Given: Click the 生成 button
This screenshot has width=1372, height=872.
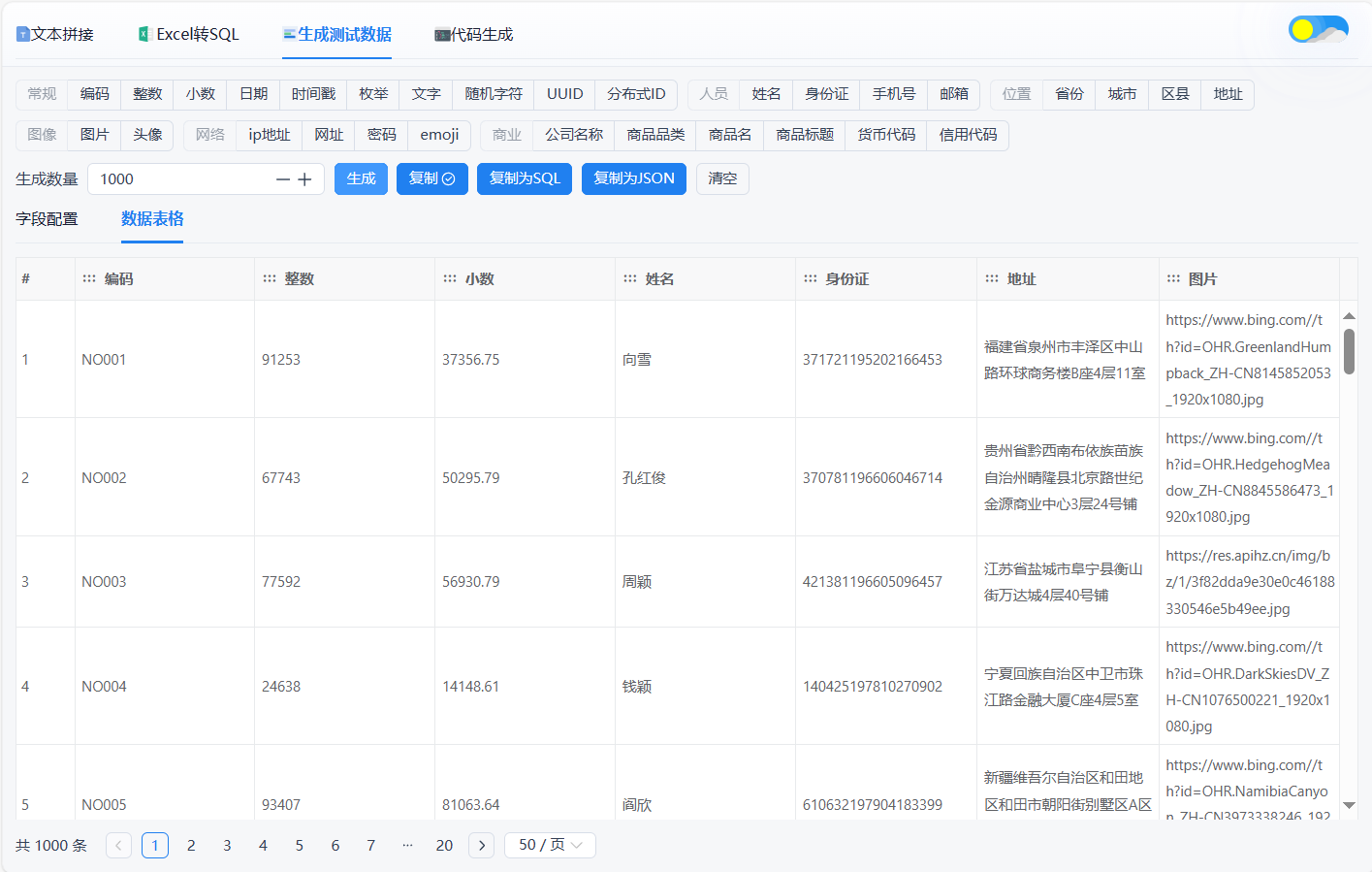Looking at the screenshot, I should tap(361, 178).
